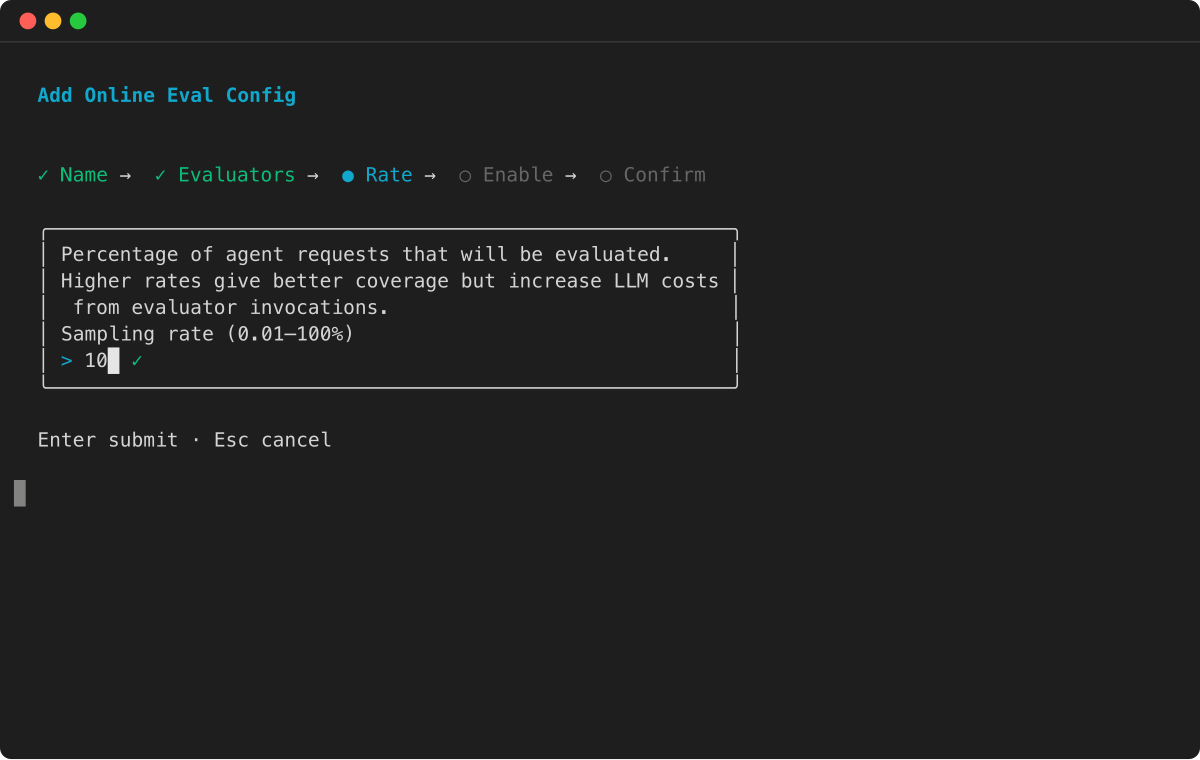Click the sampling rate value 10

click(95, 361)
